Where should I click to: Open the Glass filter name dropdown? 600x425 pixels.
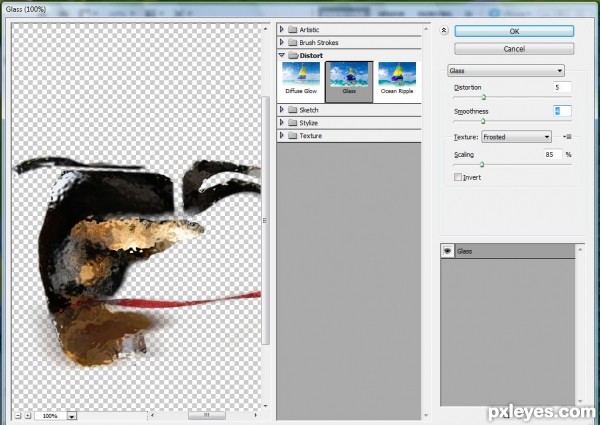506,71
